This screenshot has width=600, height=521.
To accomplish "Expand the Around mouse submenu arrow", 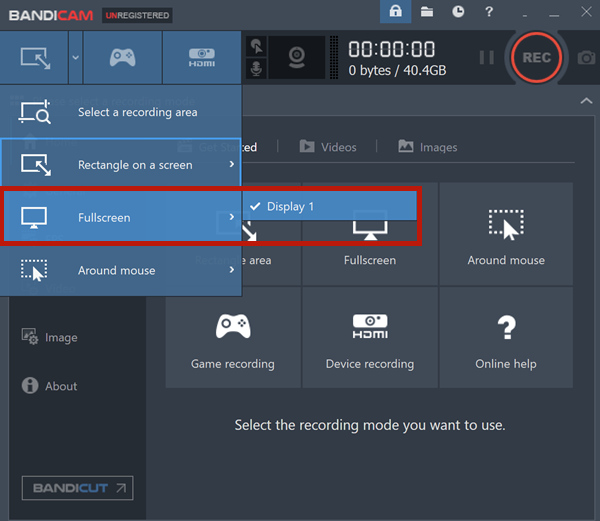I will (231, 270).
